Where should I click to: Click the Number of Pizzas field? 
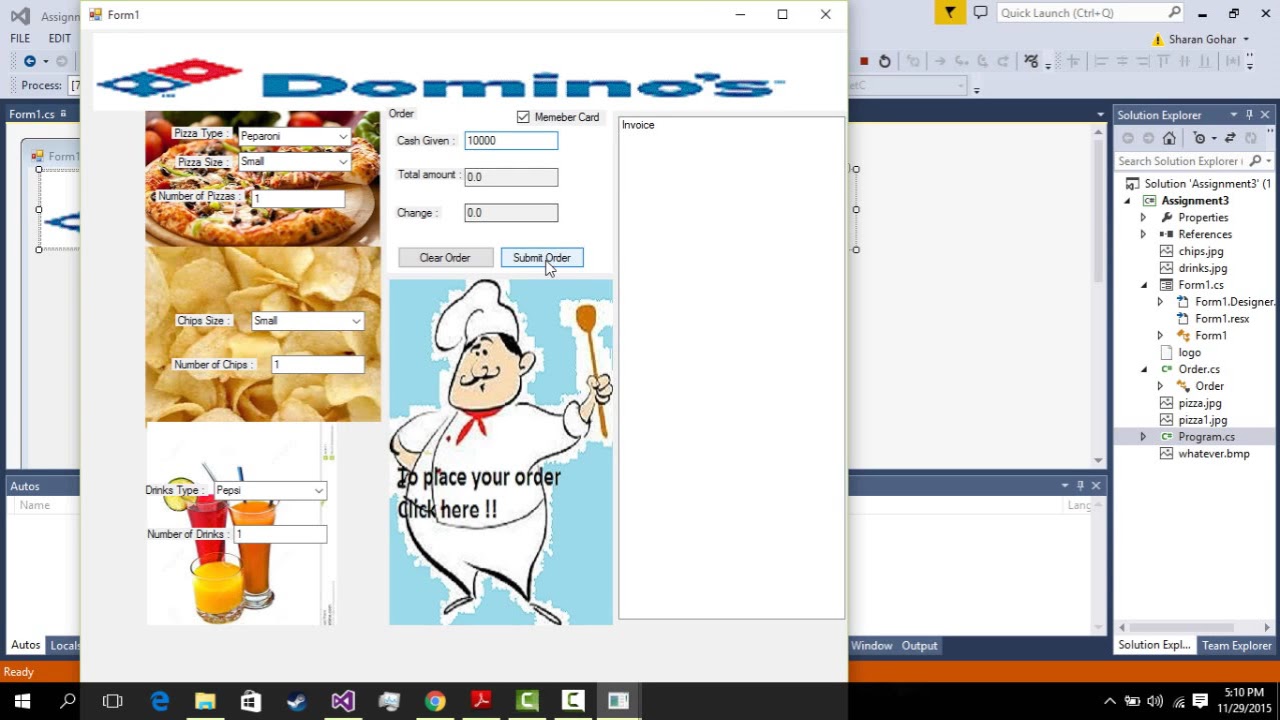coord(297,198)
